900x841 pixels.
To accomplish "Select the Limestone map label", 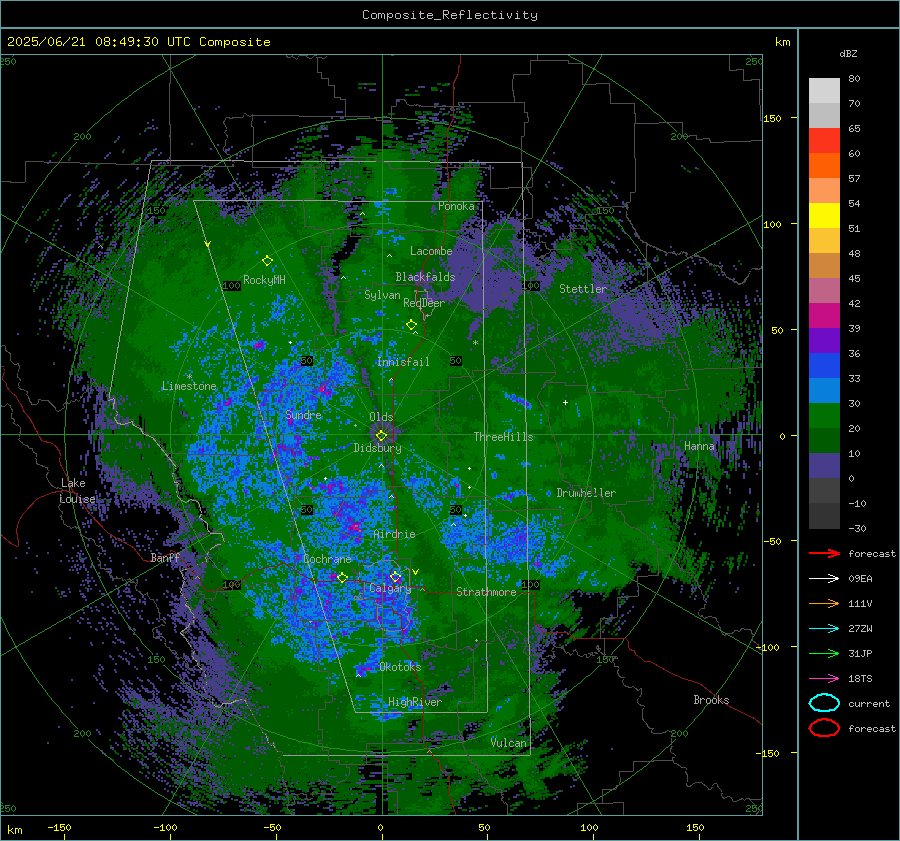I will [189, 386].
